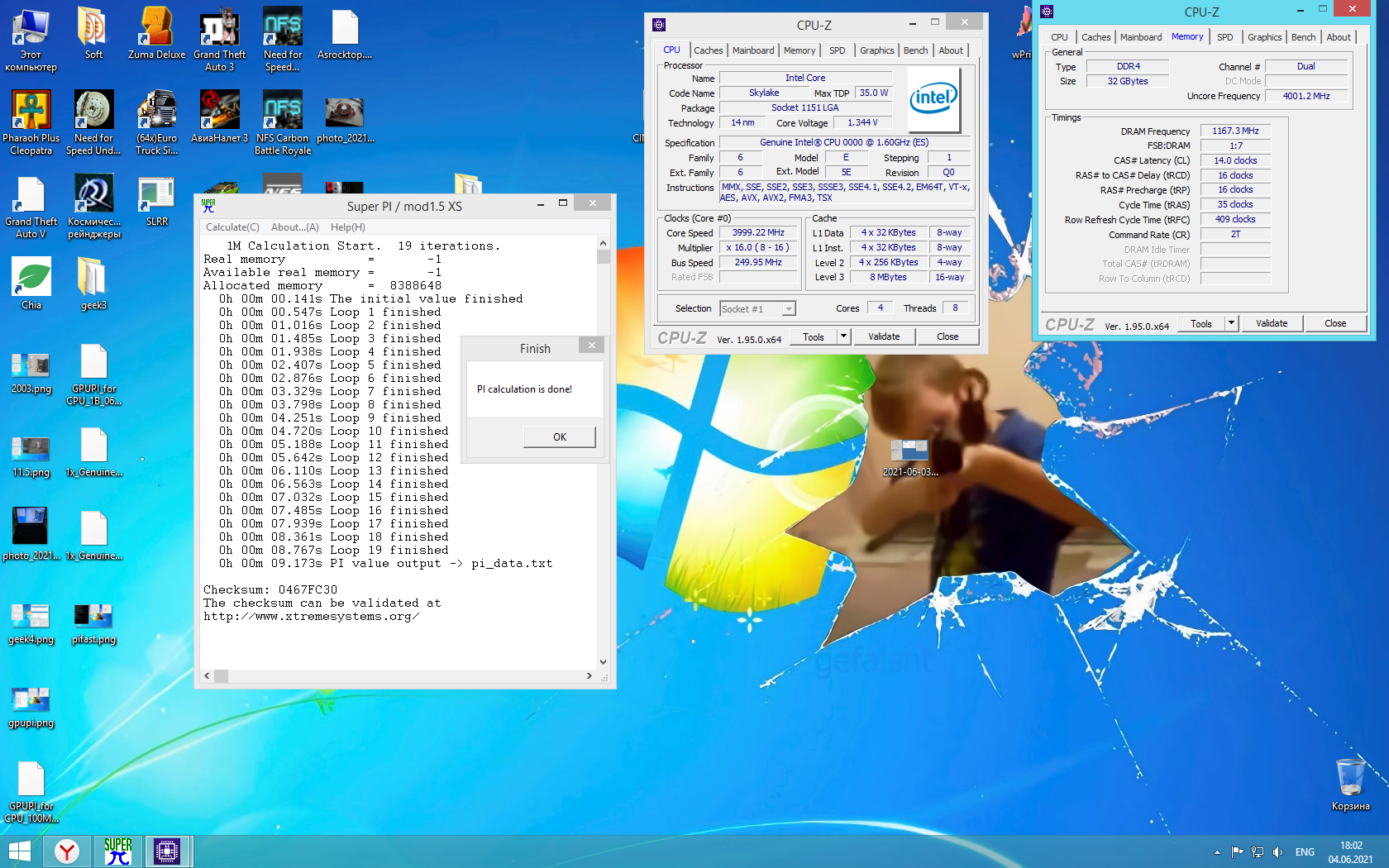
Task: Open the Soft folder icon on desktop
Action: [93, 35]
